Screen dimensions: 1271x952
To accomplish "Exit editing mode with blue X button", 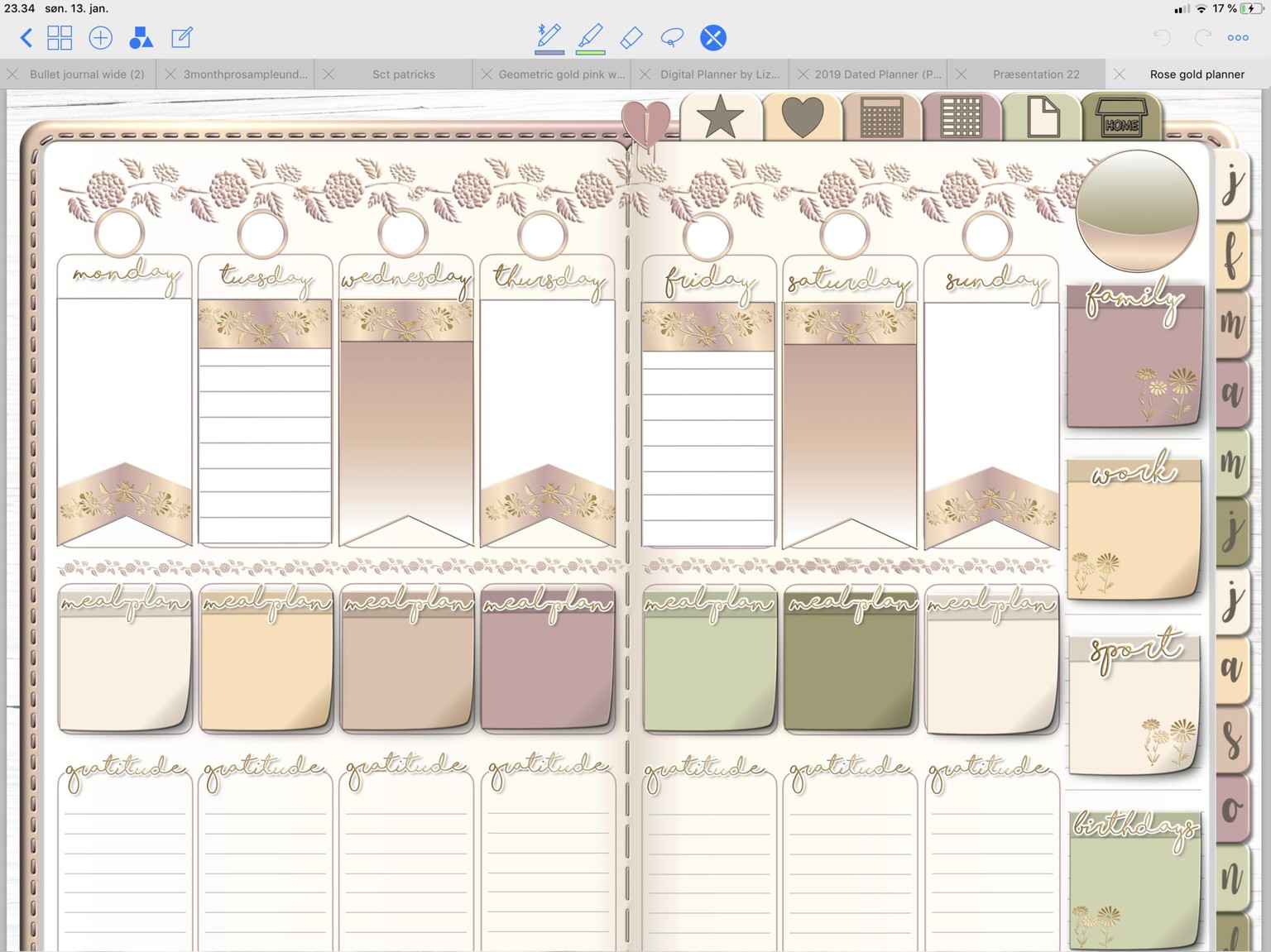I will pos(713,38).
